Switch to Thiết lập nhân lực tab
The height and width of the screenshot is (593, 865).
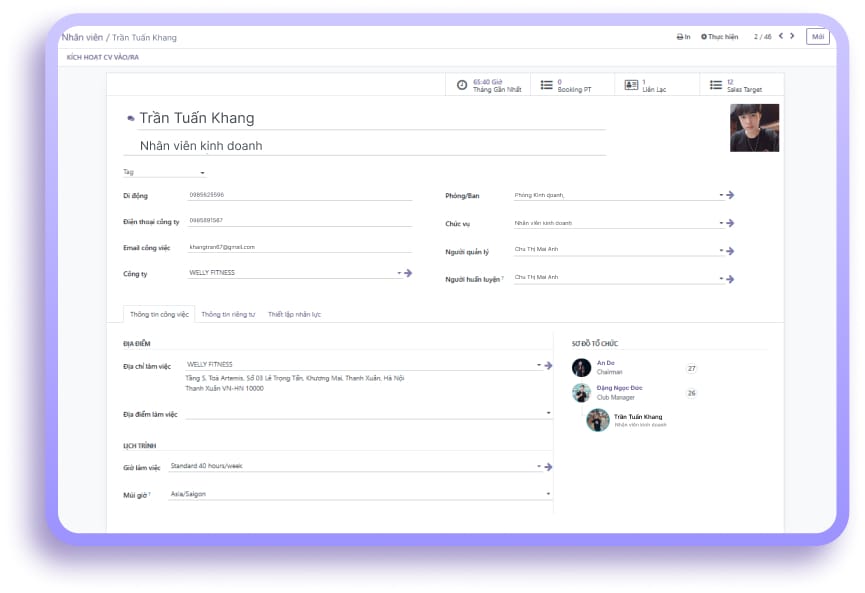pyautogui.click(x=294, y=314)
